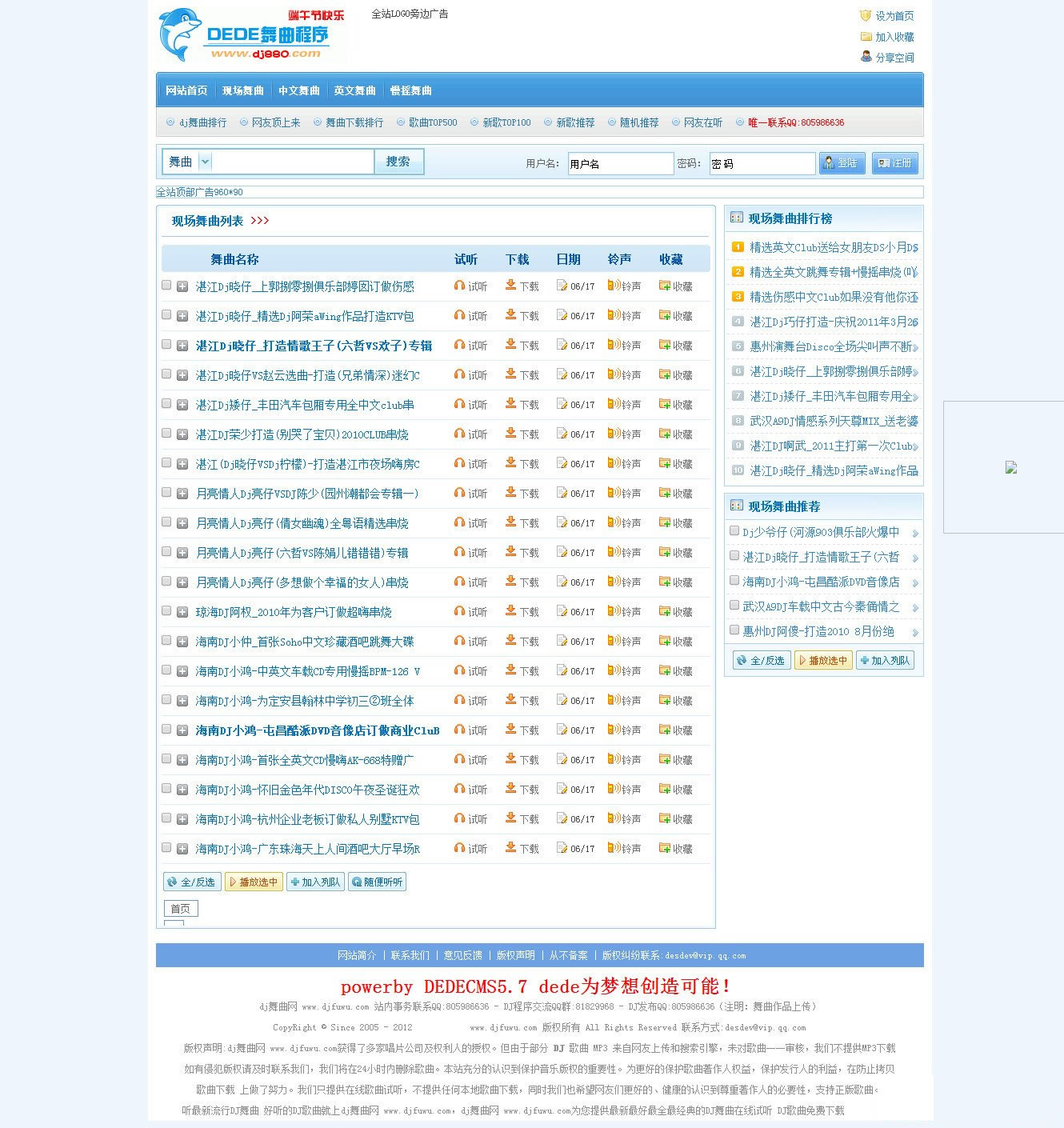Click the 注册 register button
Viewport: 1064px width, 1128px height.
[895, 163]
